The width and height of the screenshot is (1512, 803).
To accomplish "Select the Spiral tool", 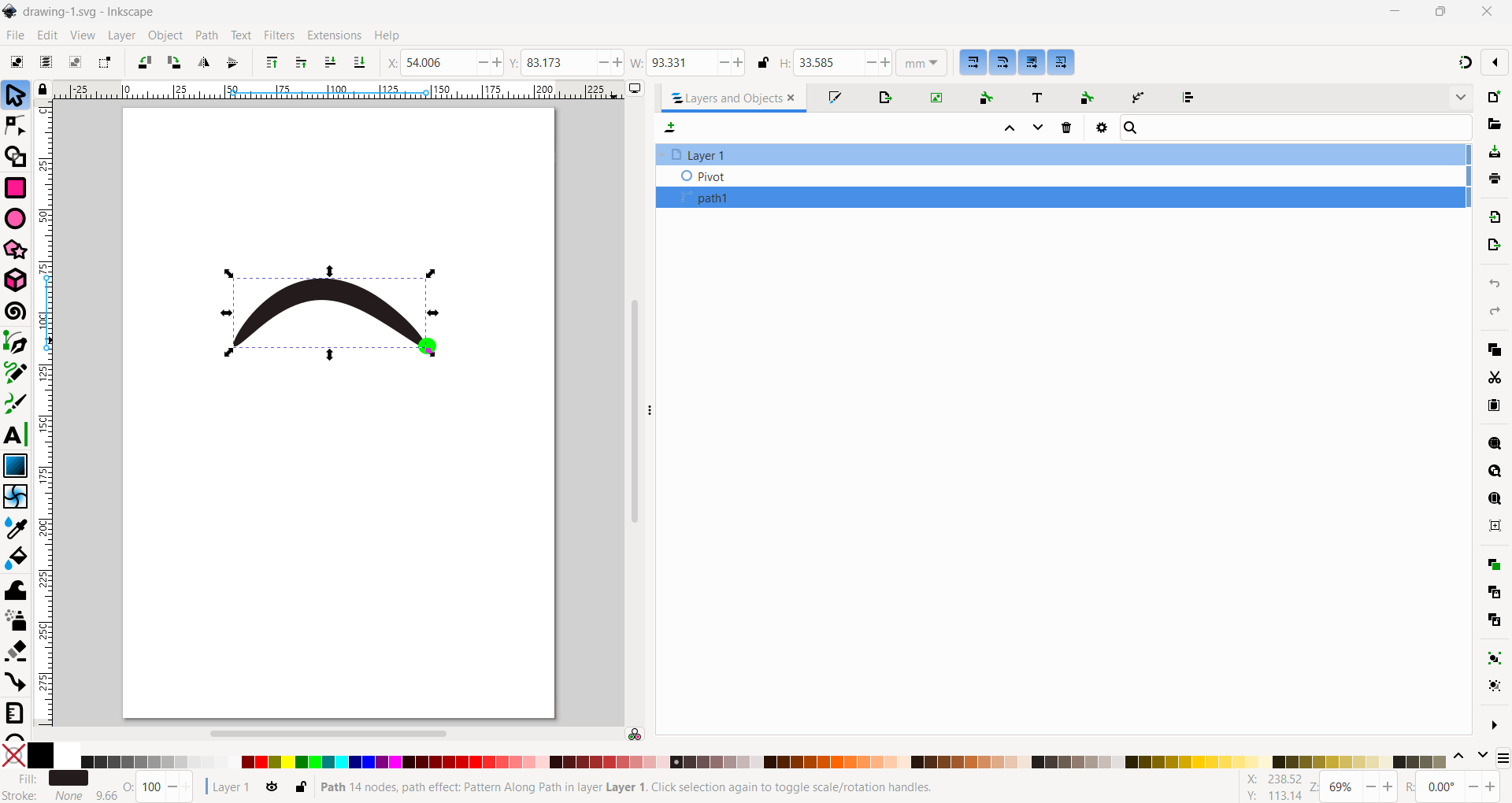I will tap(15, 312).
